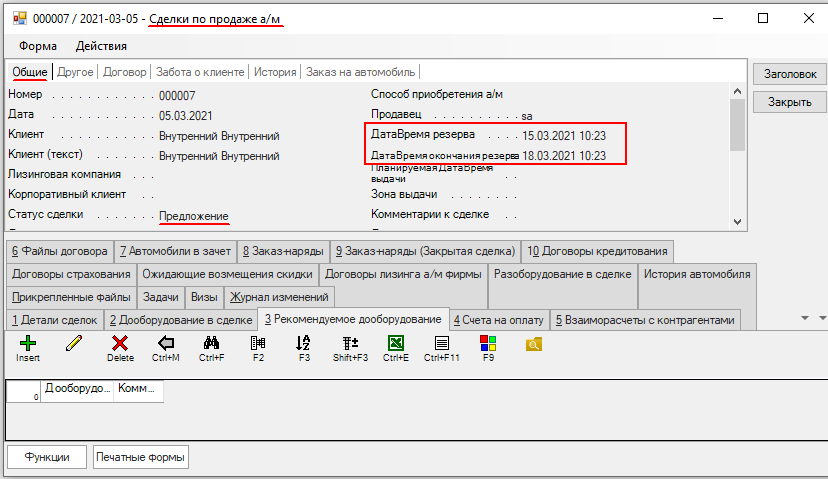Click the yellow magnifier icon in toolbar
Screen dimensions: 828x479
(533, 344)
